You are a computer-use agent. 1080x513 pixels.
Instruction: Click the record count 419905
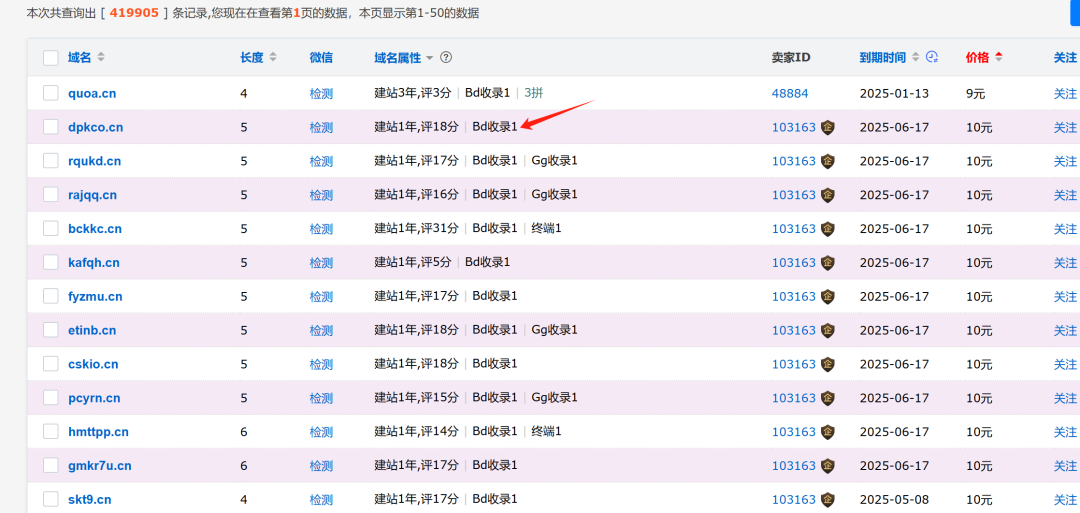(x=134, y=12)
